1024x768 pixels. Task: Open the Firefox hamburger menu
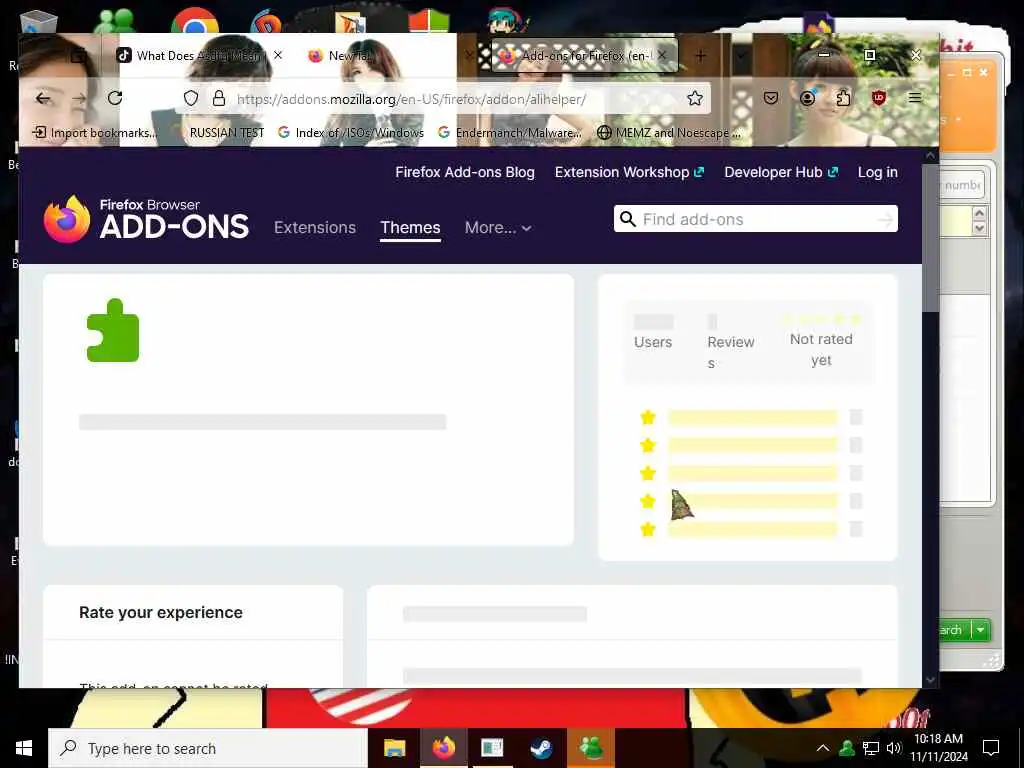[915, 98]
